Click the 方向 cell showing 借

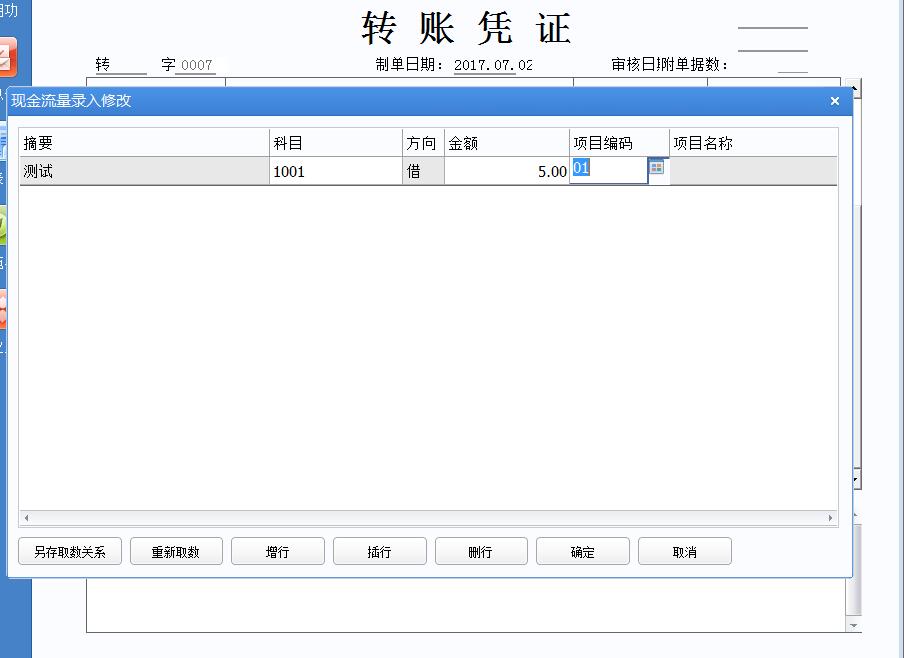423,171
